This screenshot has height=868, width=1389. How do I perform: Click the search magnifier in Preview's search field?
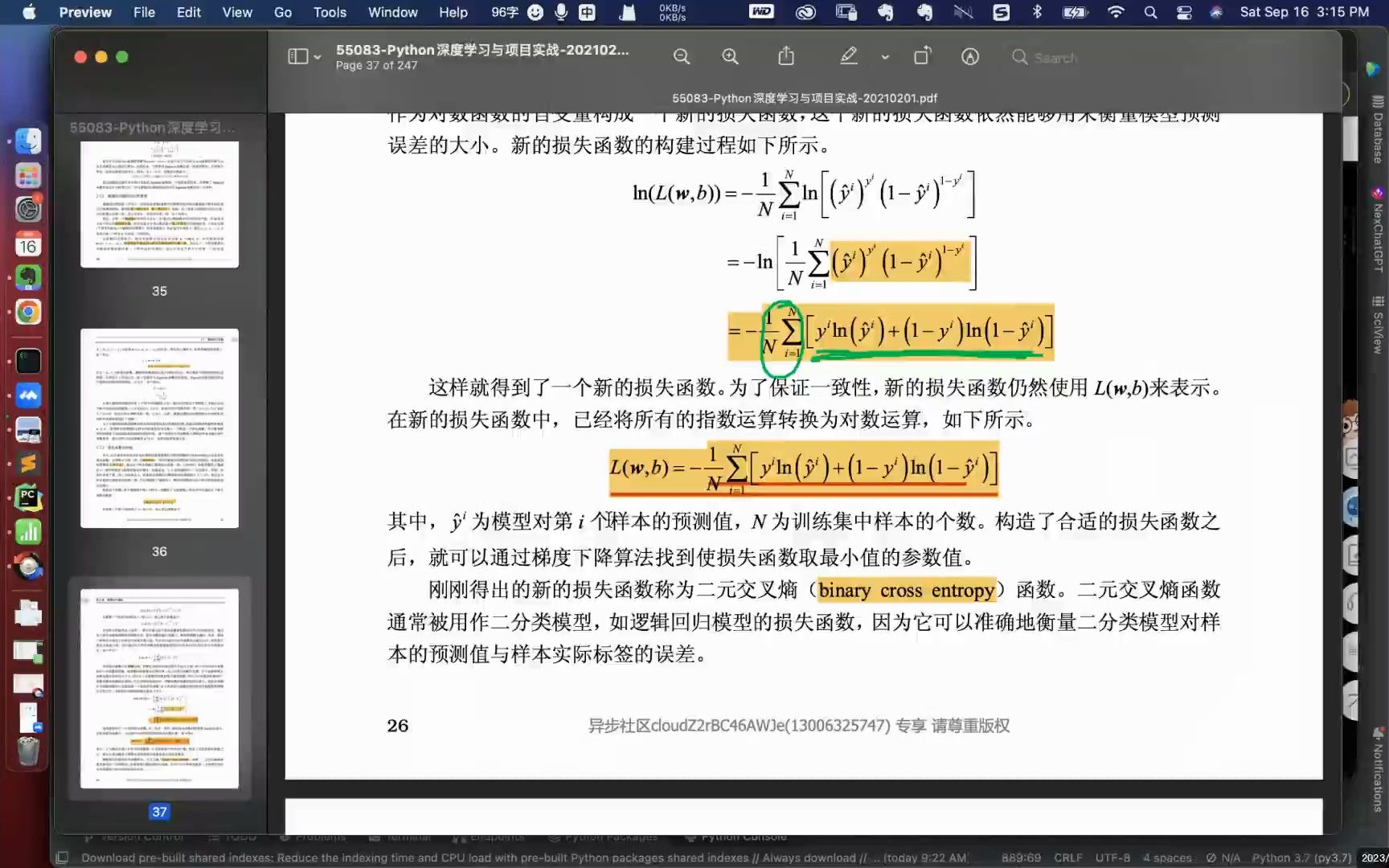pos(1019,57)
